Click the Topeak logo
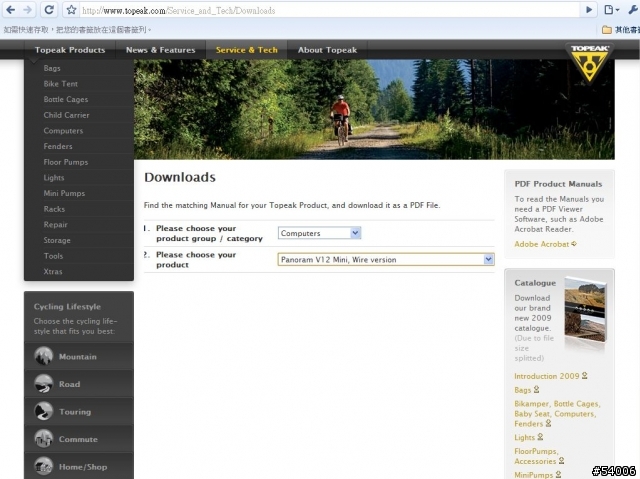This screenshot has width=640, height=479. coord(589,63)
